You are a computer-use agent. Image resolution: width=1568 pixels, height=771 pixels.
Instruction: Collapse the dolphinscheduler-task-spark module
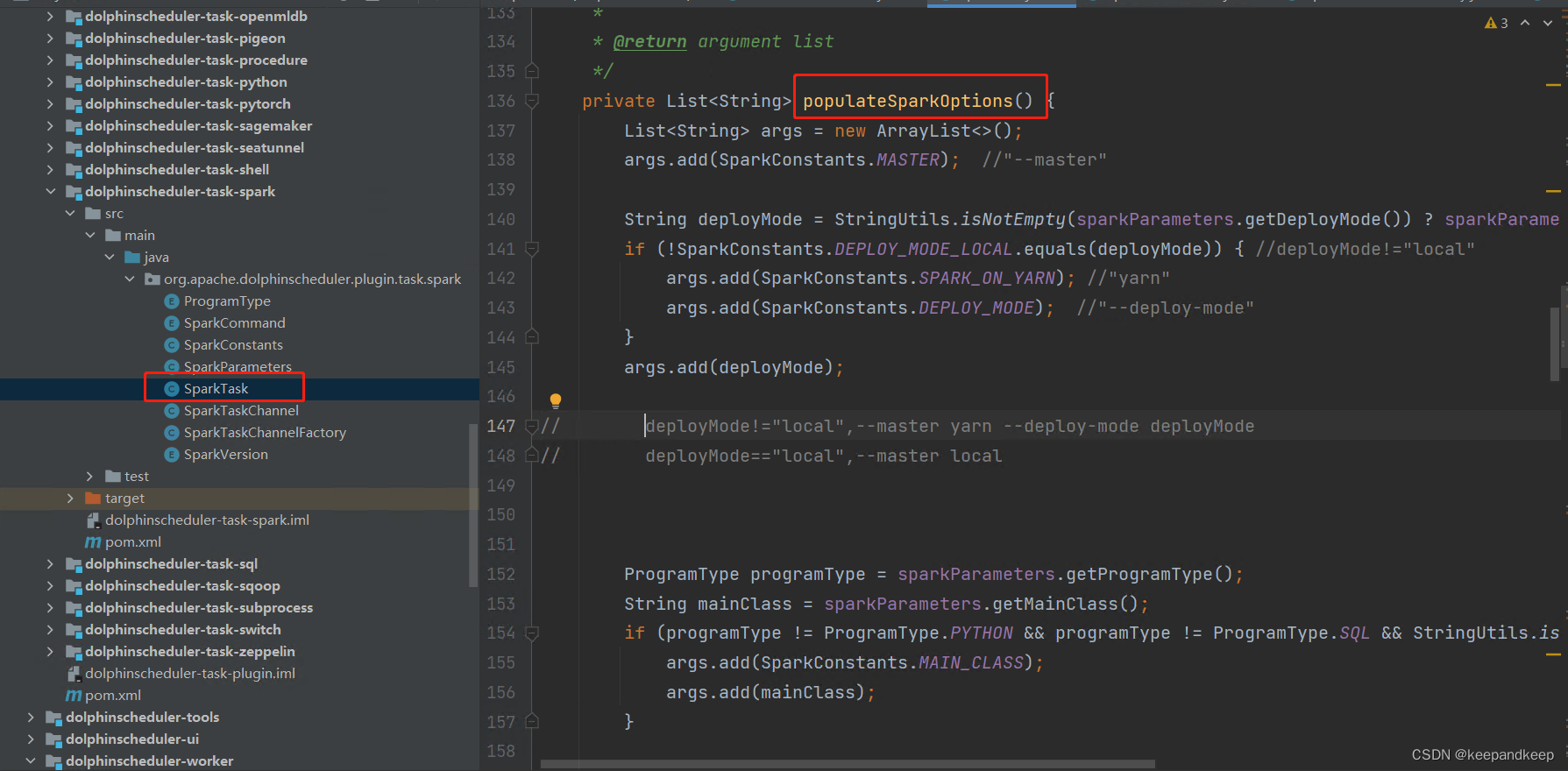(50, 192)
